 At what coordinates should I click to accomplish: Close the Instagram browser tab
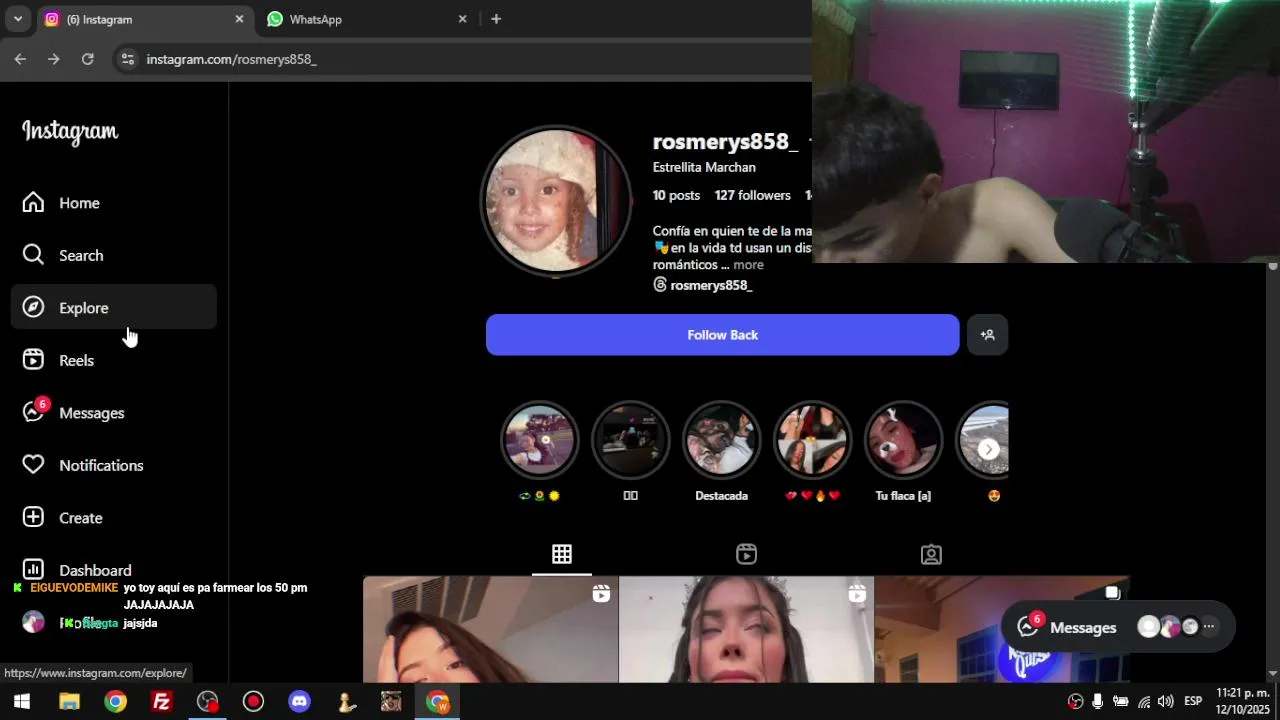[239, 19]
